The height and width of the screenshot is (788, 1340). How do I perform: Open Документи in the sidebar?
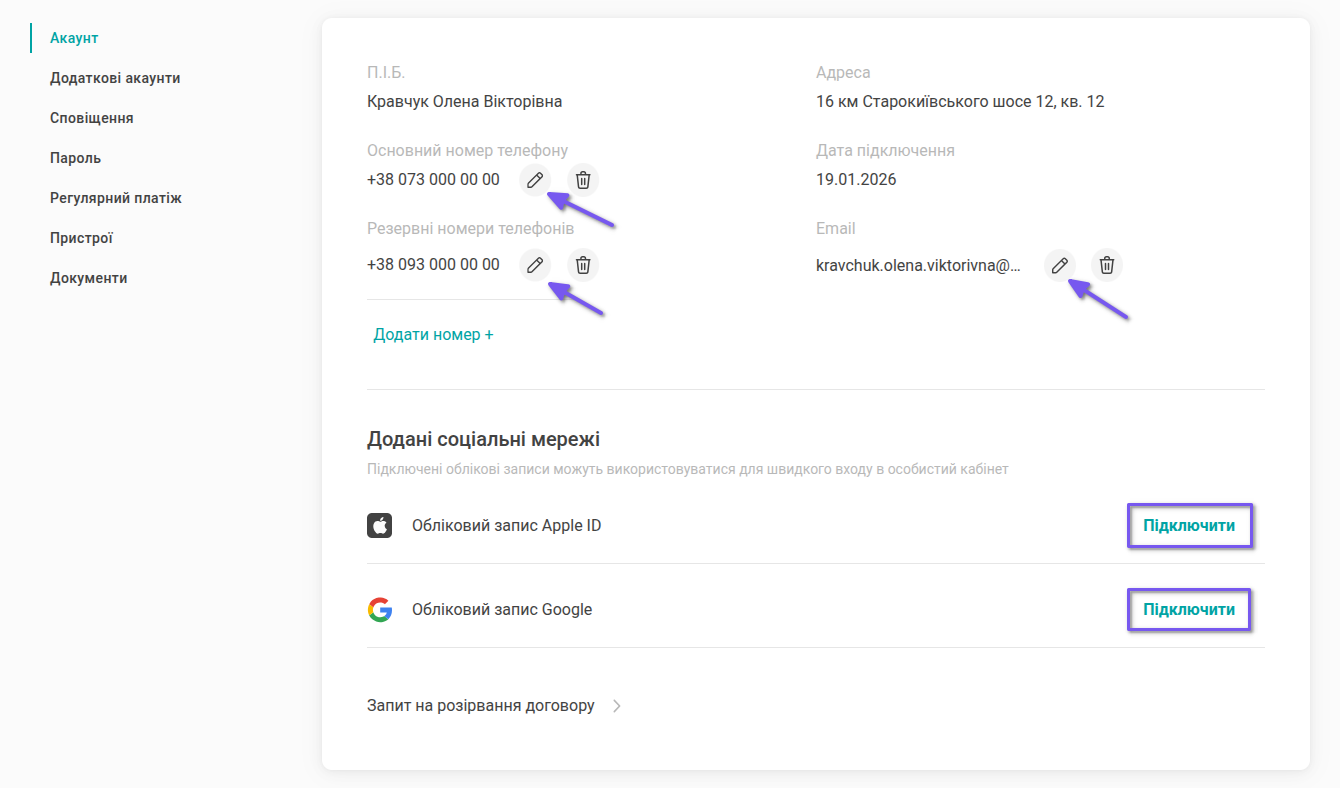(89, 278)
